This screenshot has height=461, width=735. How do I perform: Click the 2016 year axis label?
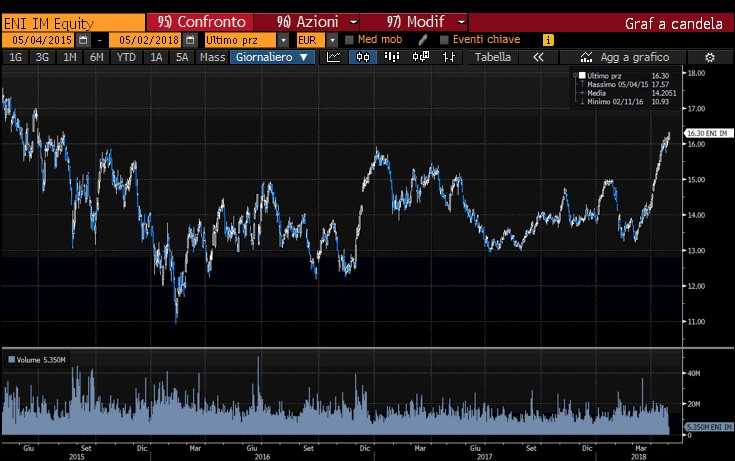[x=262, y=456]
